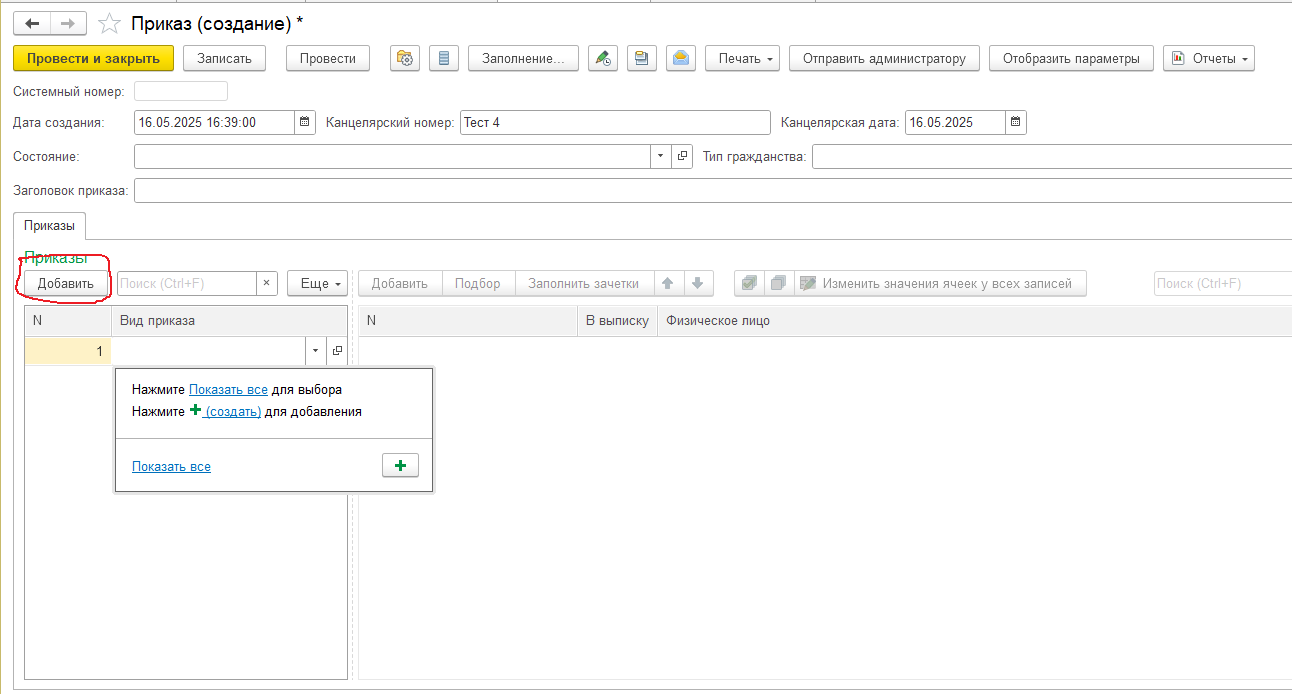Click the Вид приказа column header

click(229, 321)
